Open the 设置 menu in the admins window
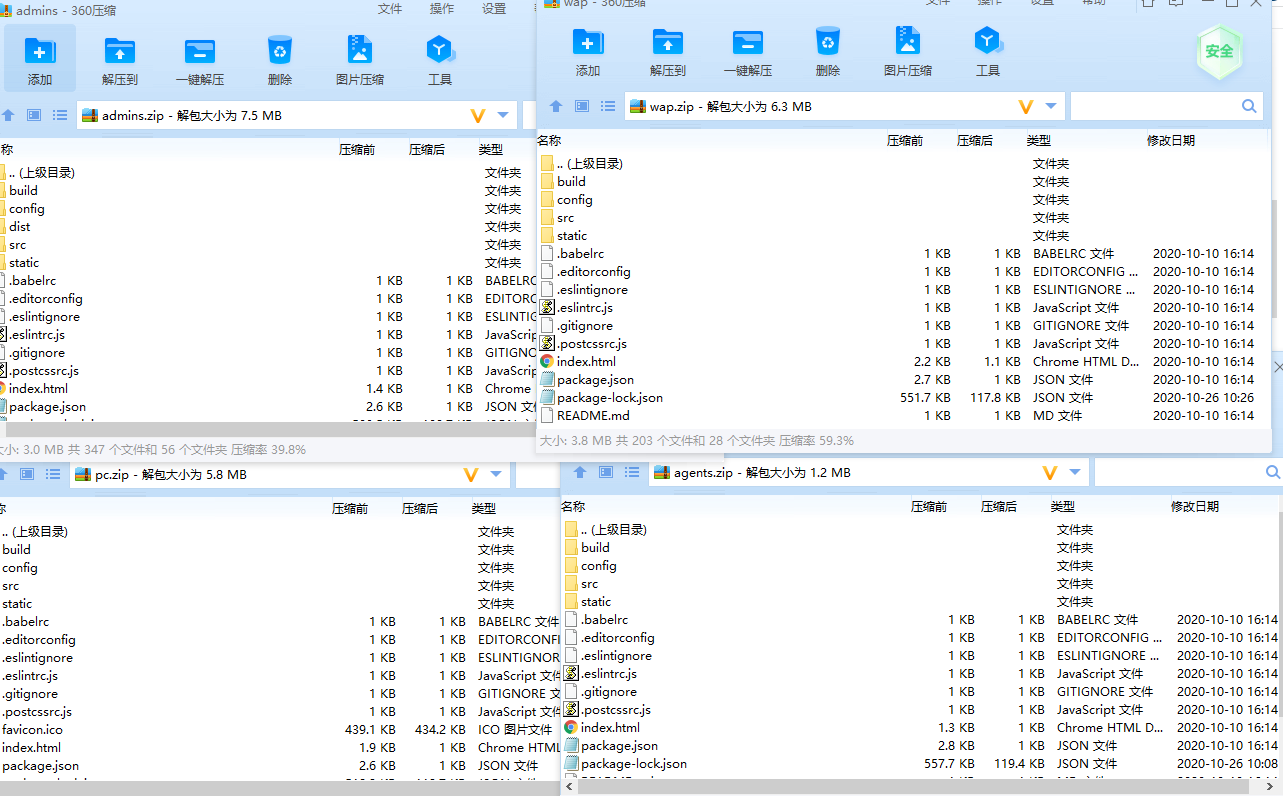This screenshot has width=1283, height=796. point(494,9)
